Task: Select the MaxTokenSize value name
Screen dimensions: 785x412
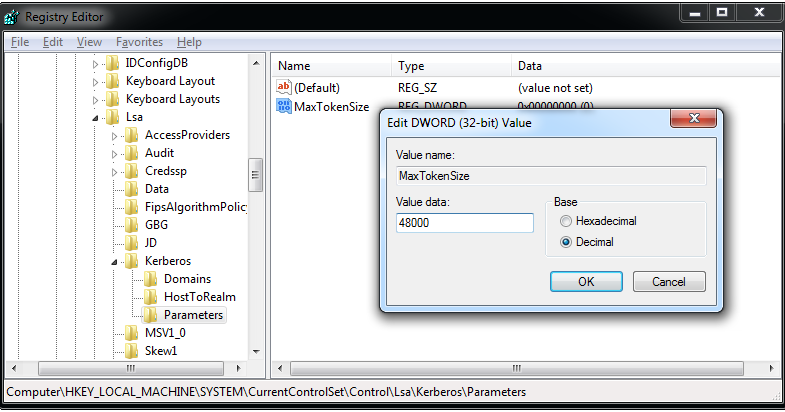Action: pyautogui.click(x=331, y=107)
